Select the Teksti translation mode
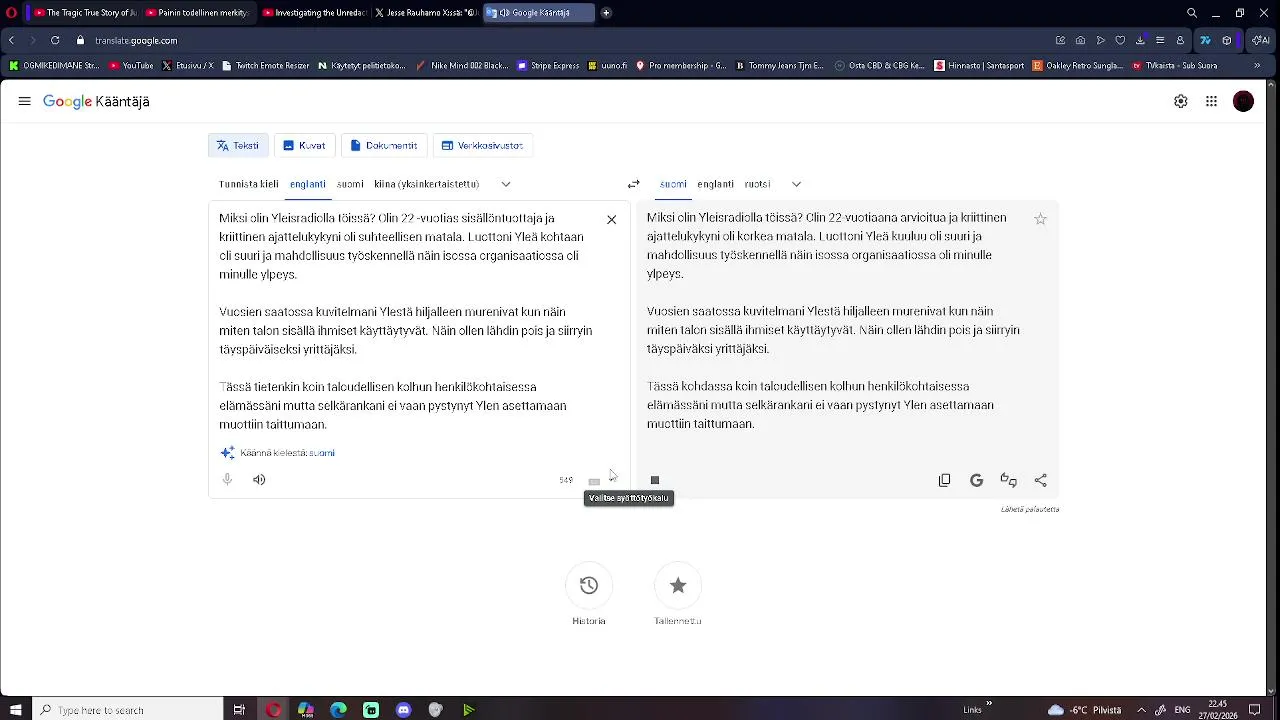The image size is (1280, 720). [238, 145]
